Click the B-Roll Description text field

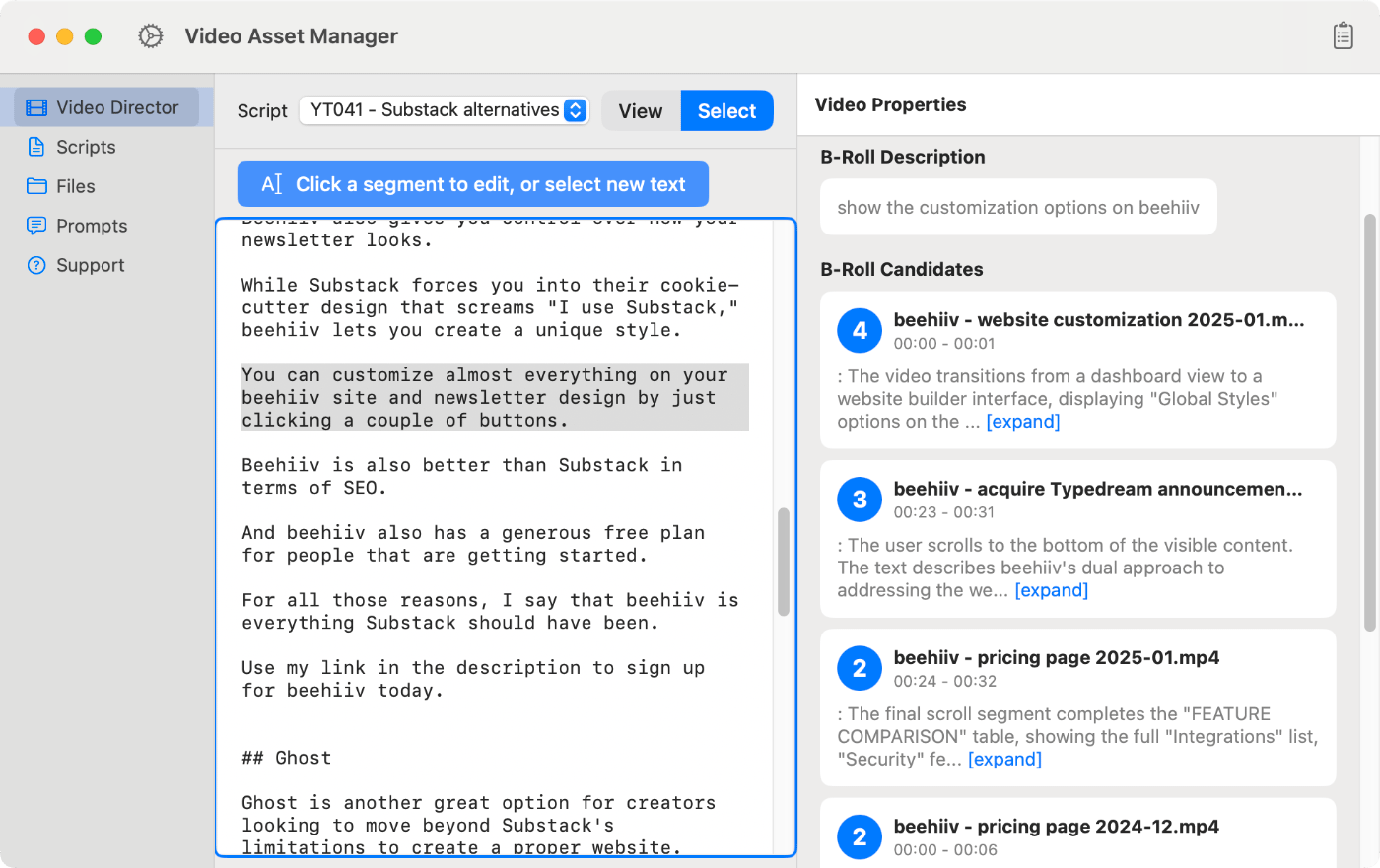(1018, 207)
